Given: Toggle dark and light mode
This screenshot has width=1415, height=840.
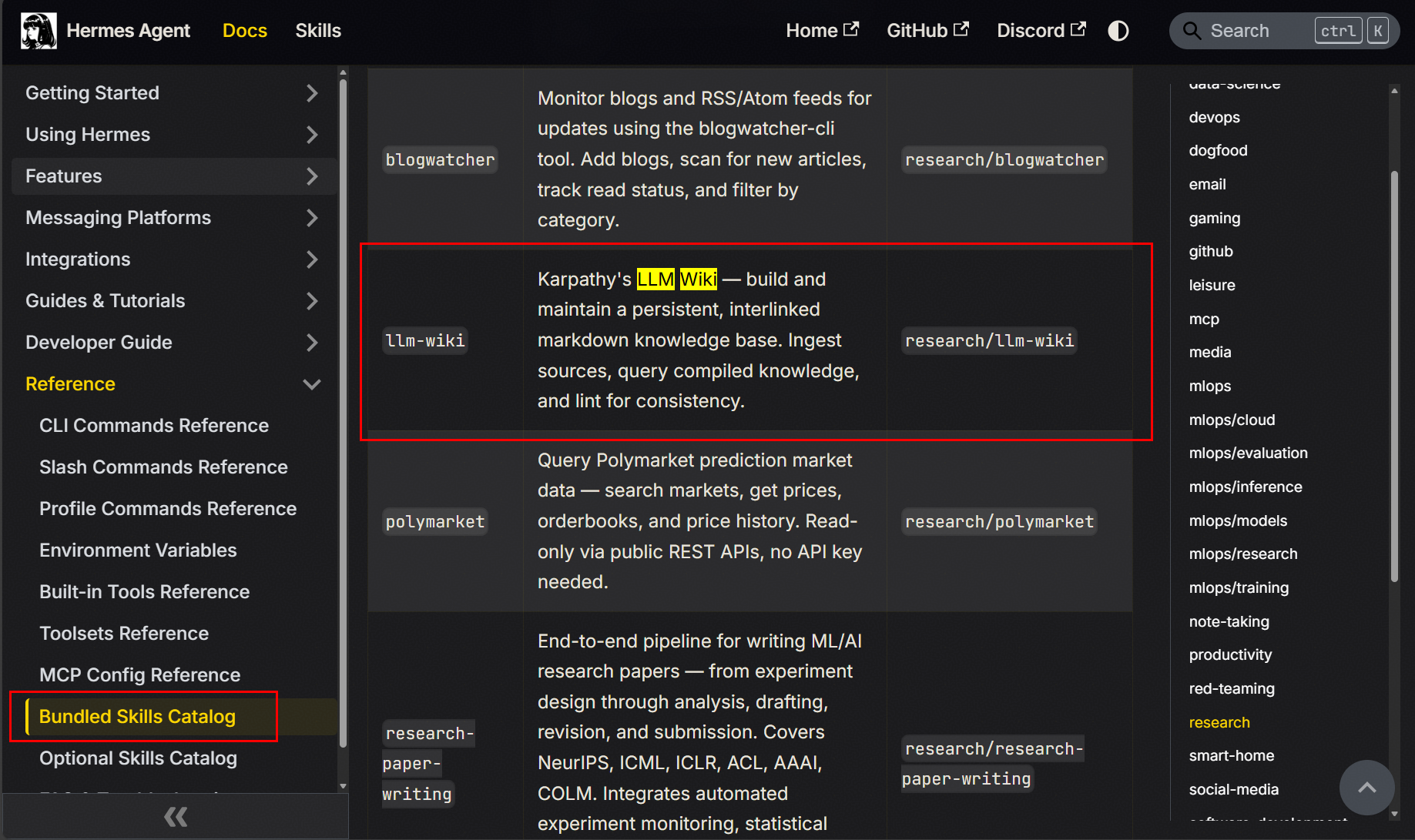Looking at the screenshot, I should pyautogui.click(x=1118, y=31).
